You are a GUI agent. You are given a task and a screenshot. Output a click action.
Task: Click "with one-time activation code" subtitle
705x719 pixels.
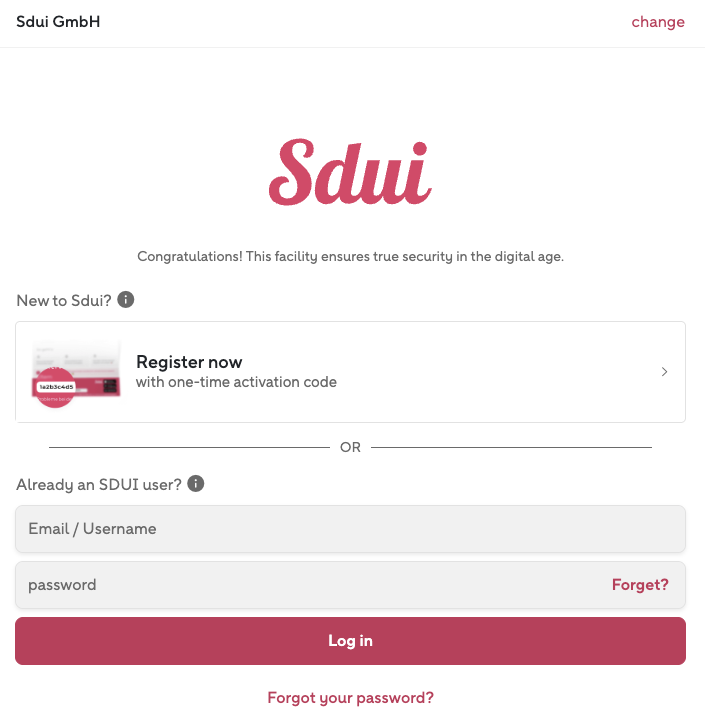236,382
